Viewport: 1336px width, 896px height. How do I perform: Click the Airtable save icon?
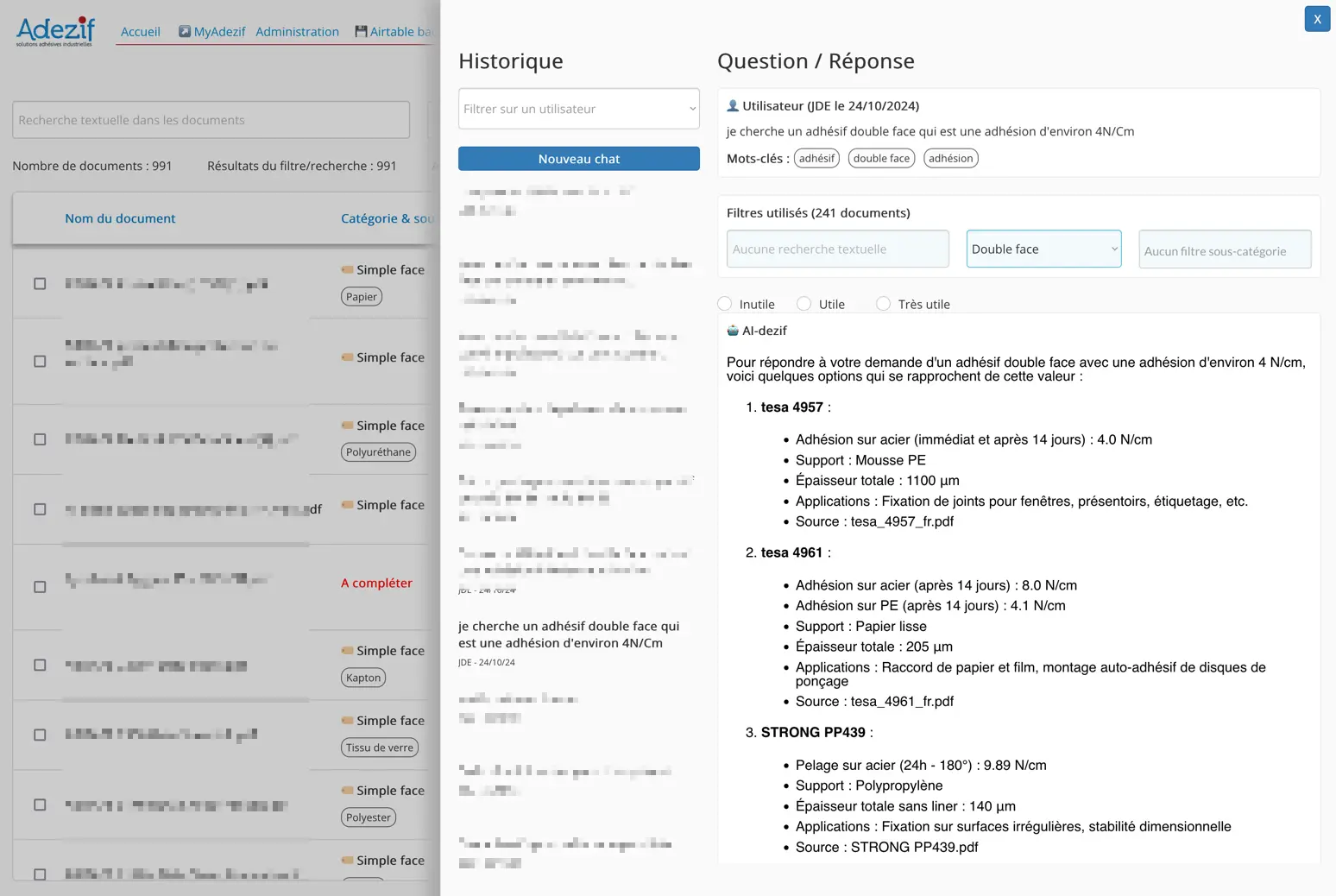pyautogui.click(x=361, y=32)
